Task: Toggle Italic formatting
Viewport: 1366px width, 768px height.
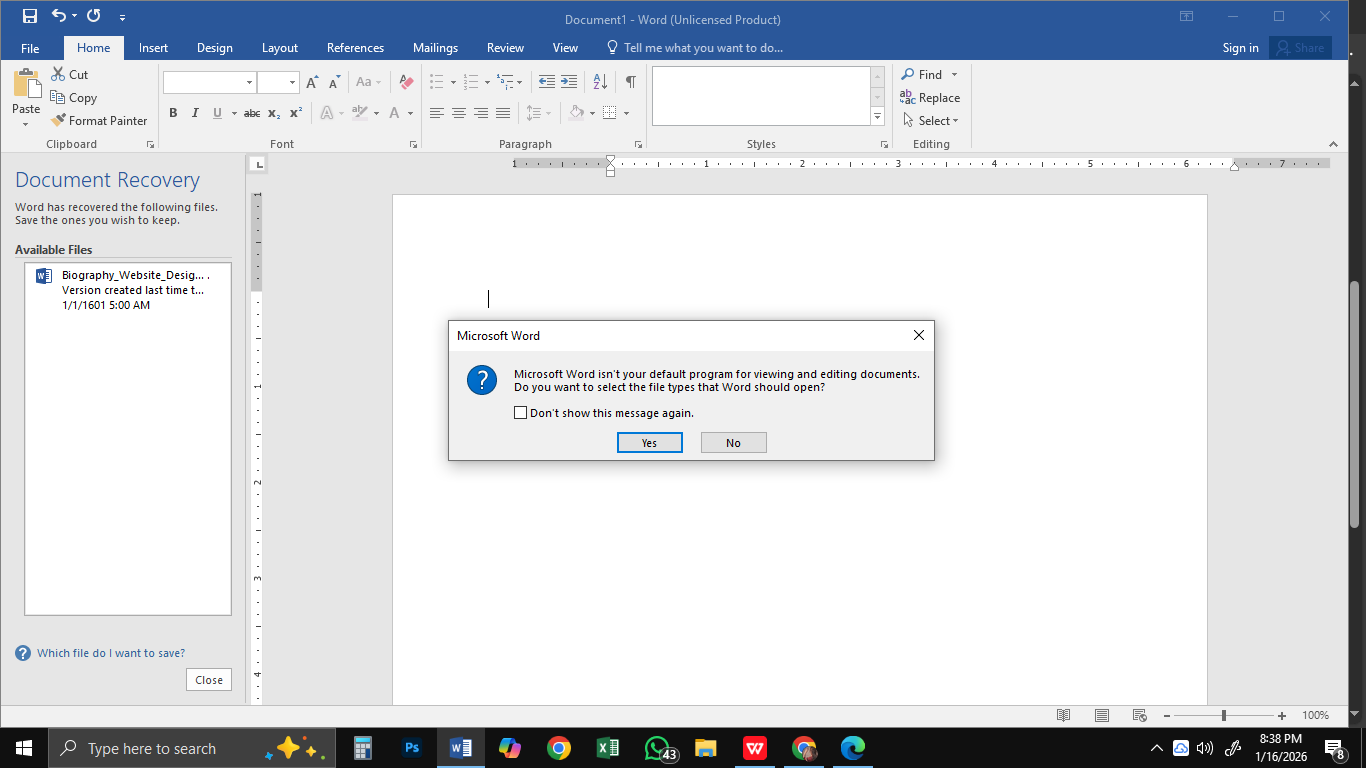Action: pos(195,113)
